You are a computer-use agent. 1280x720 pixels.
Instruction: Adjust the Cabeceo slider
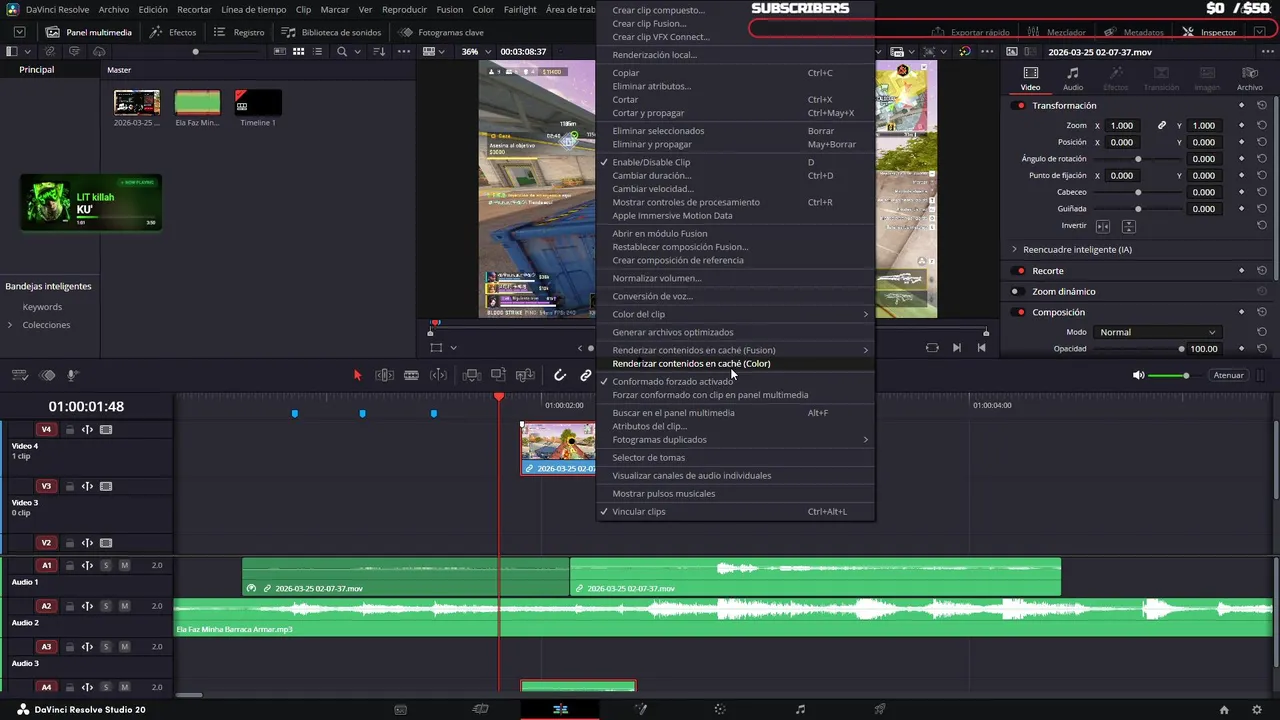click(1137, 192)
